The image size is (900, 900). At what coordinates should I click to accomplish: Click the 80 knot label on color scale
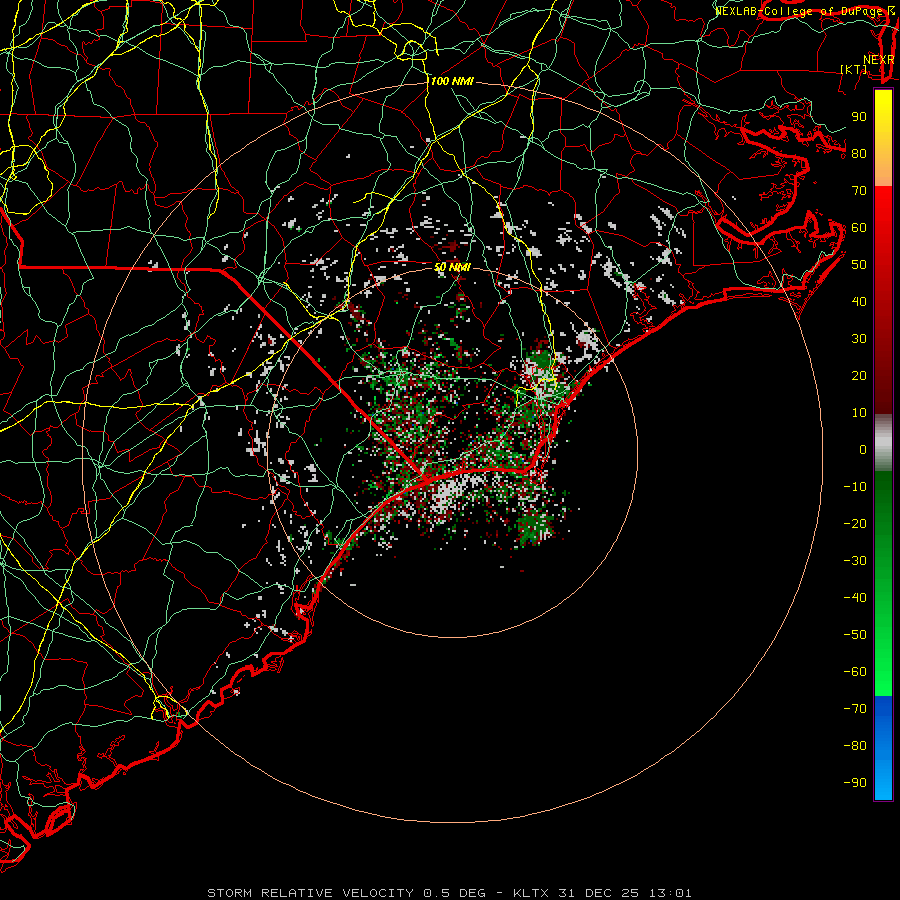[x=859, y=153]
